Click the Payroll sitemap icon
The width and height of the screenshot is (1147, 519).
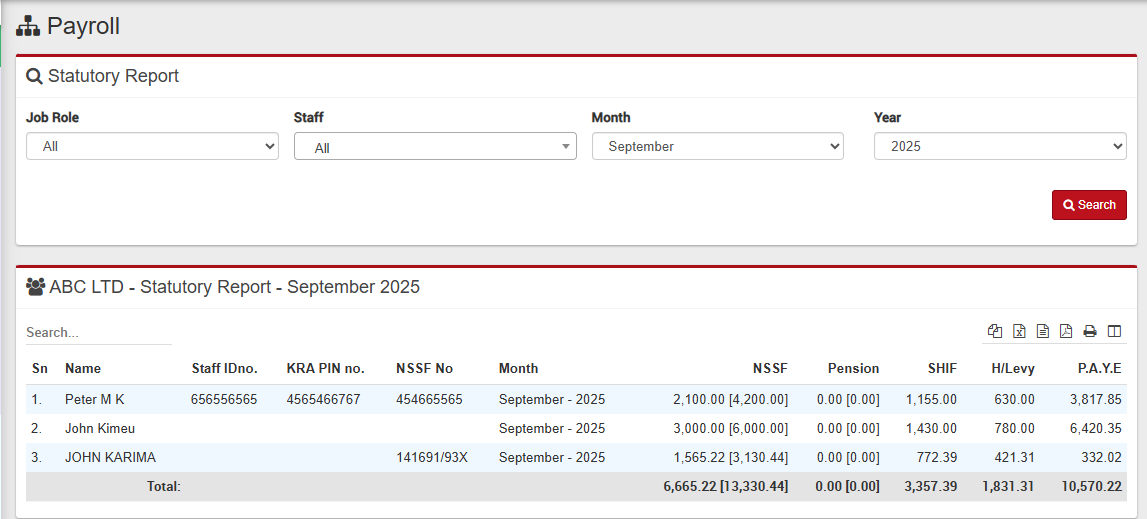[x=28, y=27]
